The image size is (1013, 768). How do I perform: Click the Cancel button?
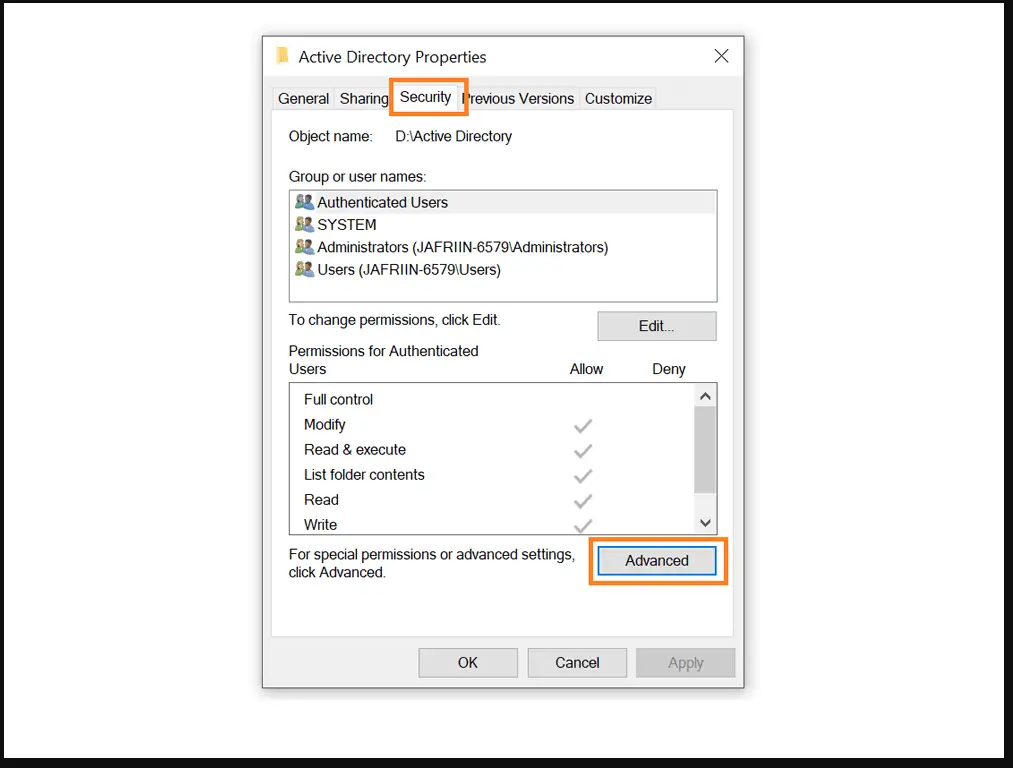(x=577, y=662)
